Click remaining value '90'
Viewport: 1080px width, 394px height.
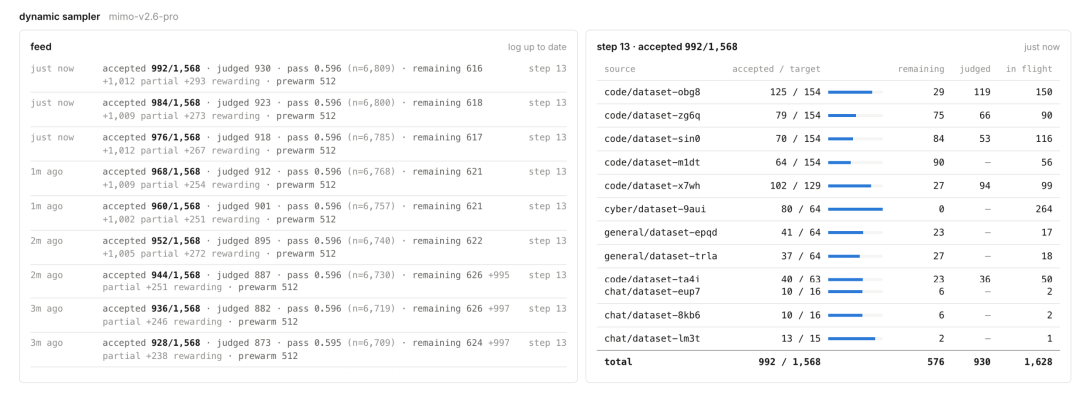click(x=938, y=162)
